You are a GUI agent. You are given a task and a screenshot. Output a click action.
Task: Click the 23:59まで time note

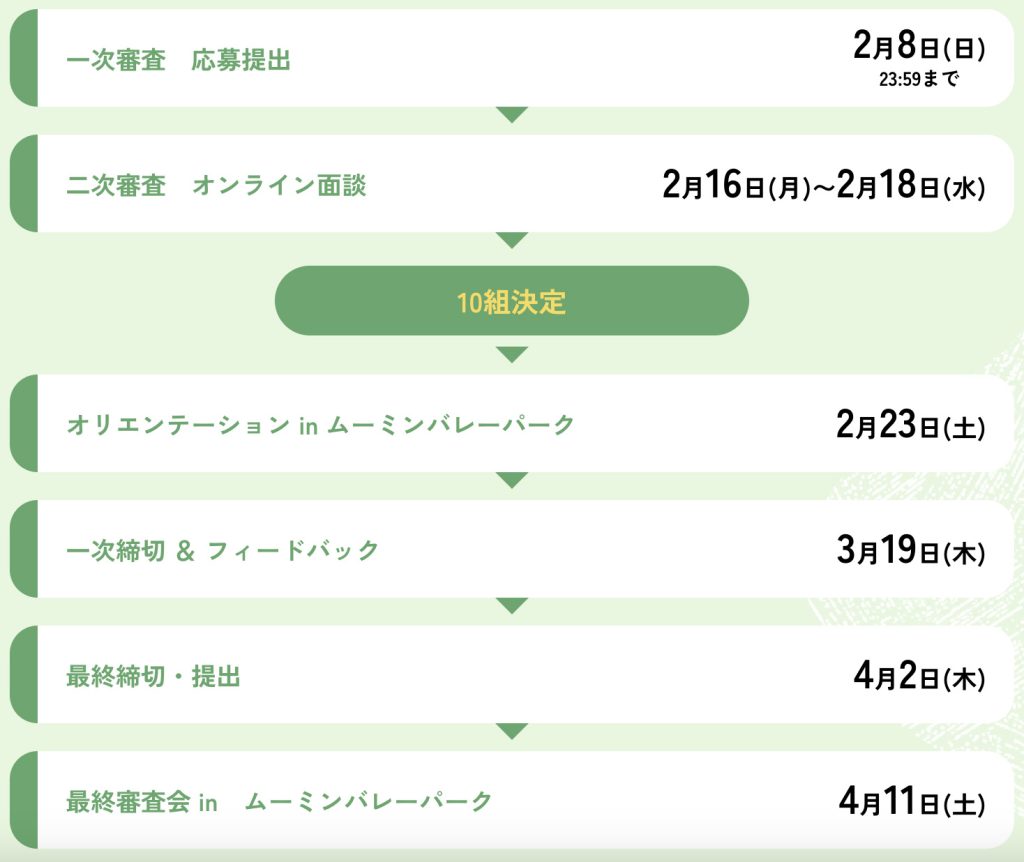[x=919, y=79]
